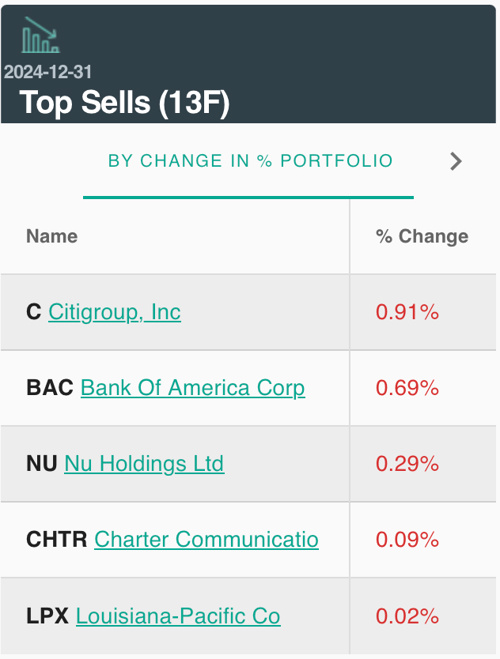Viewport: 500px width, 659px height.
Task: Click the Top Sells (13F) title
Action: pos(124,102)
